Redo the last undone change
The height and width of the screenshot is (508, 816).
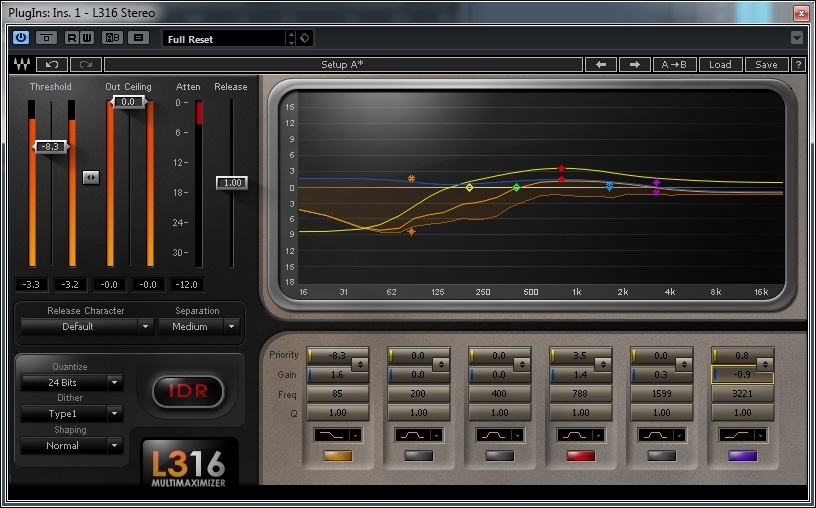click(x=86, y=65)
